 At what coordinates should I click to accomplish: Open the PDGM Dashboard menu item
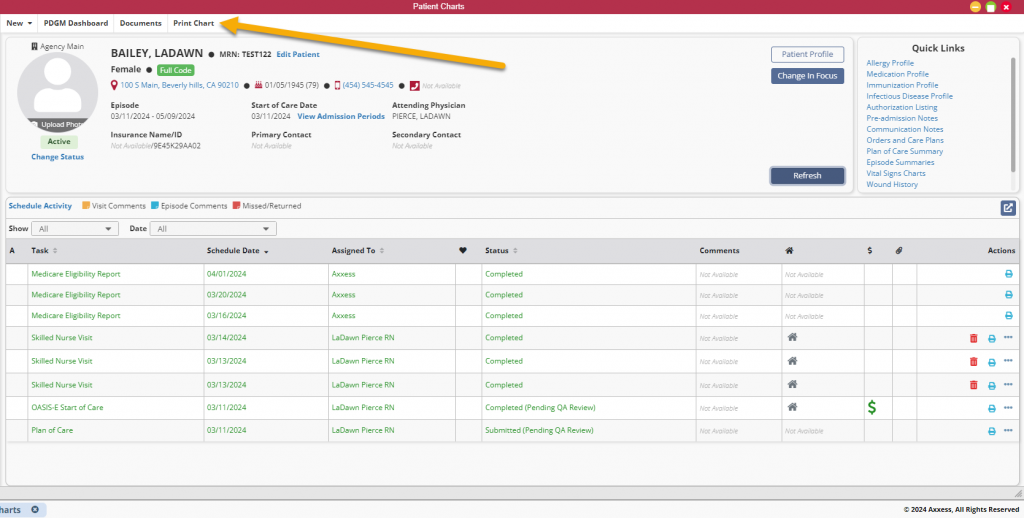(x=76, y=23)
